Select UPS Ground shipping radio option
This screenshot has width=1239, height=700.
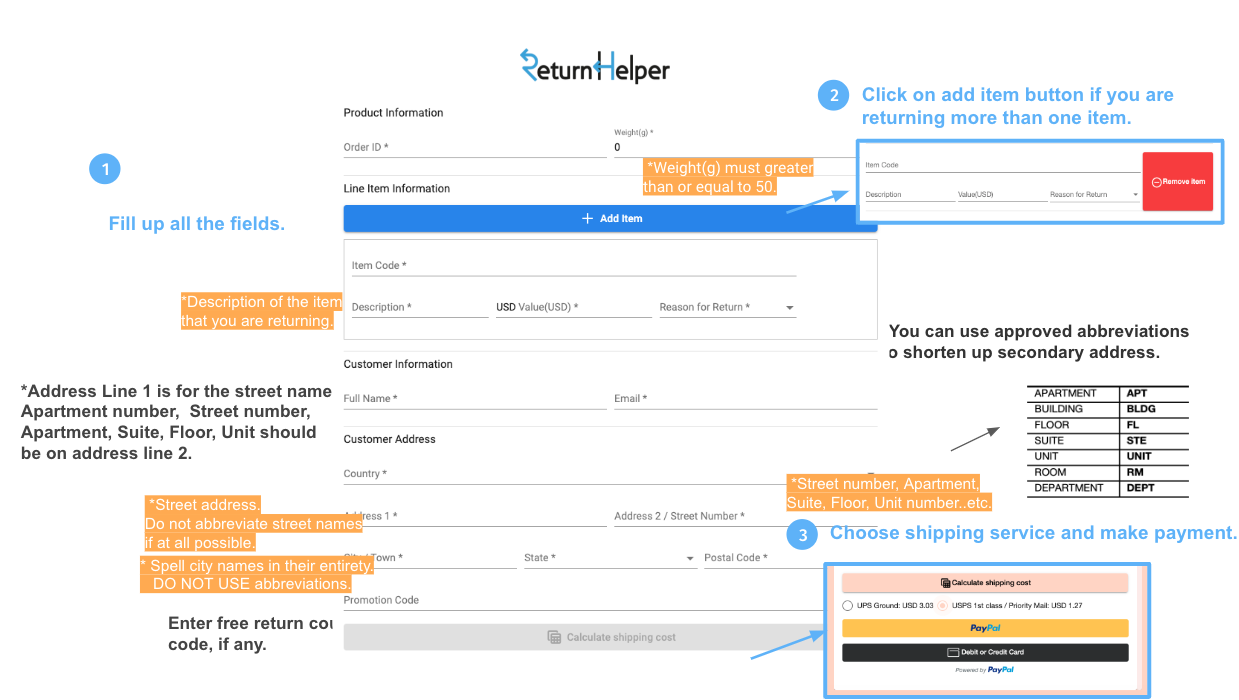848,606
